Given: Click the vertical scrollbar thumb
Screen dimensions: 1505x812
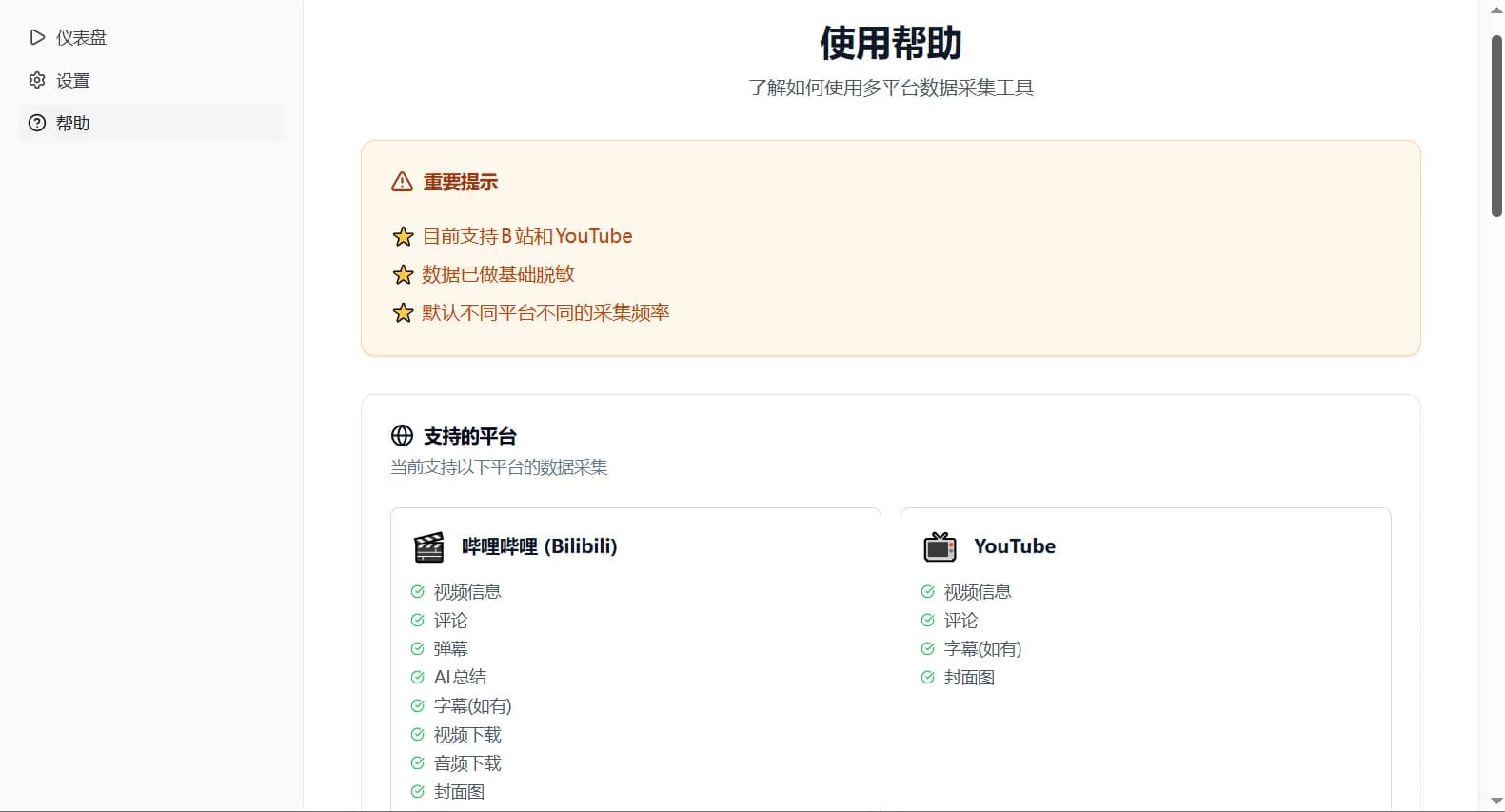Looking at the screenshot, I should [x=1496, y=124].
